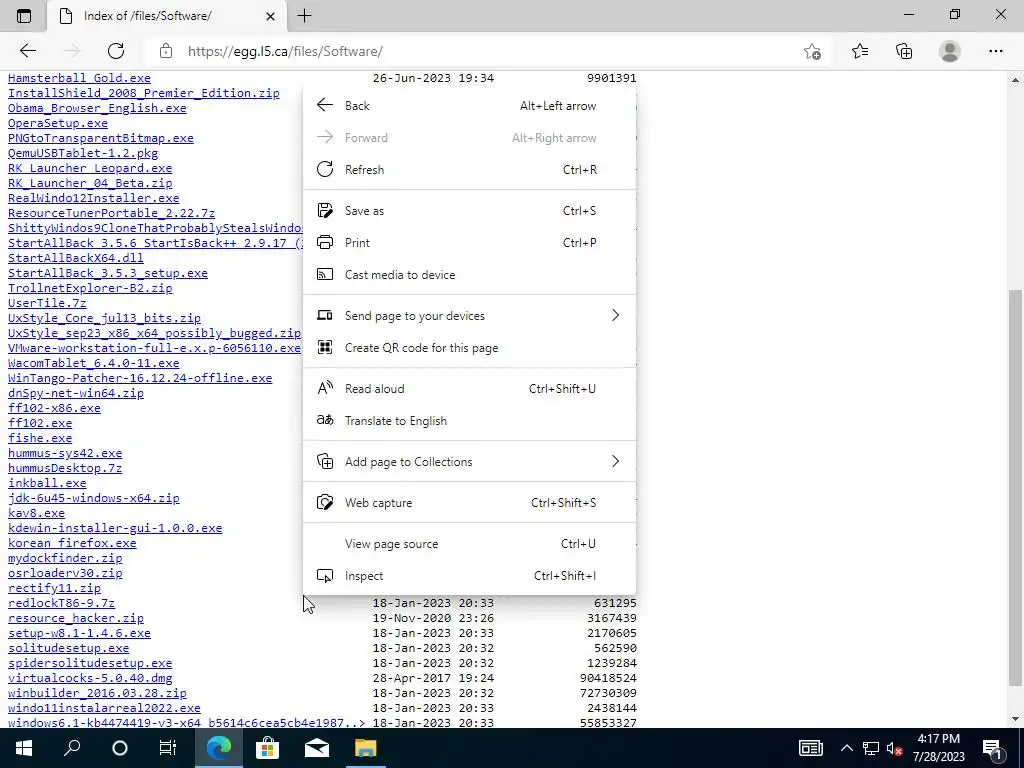Open Hamsterball_Gold.exe link
The width and height of the screenshot is (1024, 768).
[x=79, y=78]
